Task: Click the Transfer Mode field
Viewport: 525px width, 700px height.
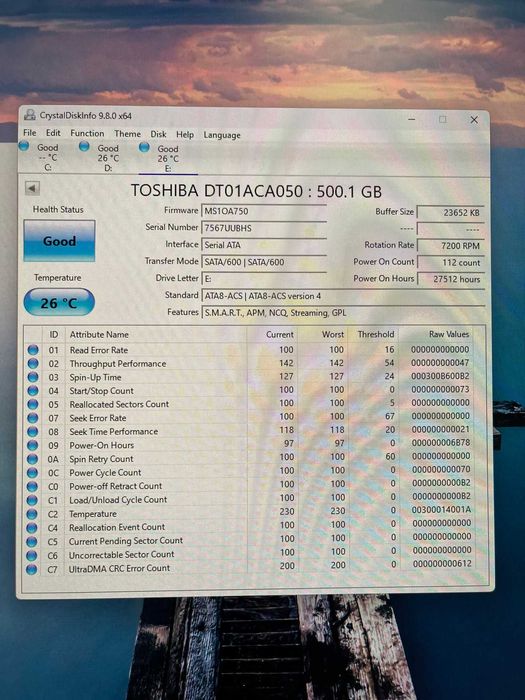Action: 264,262
